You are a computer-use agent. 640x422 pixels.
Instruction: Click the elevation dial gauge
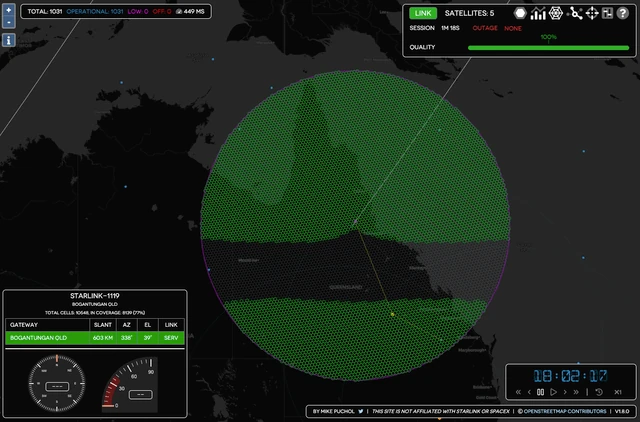coord(130,383)
